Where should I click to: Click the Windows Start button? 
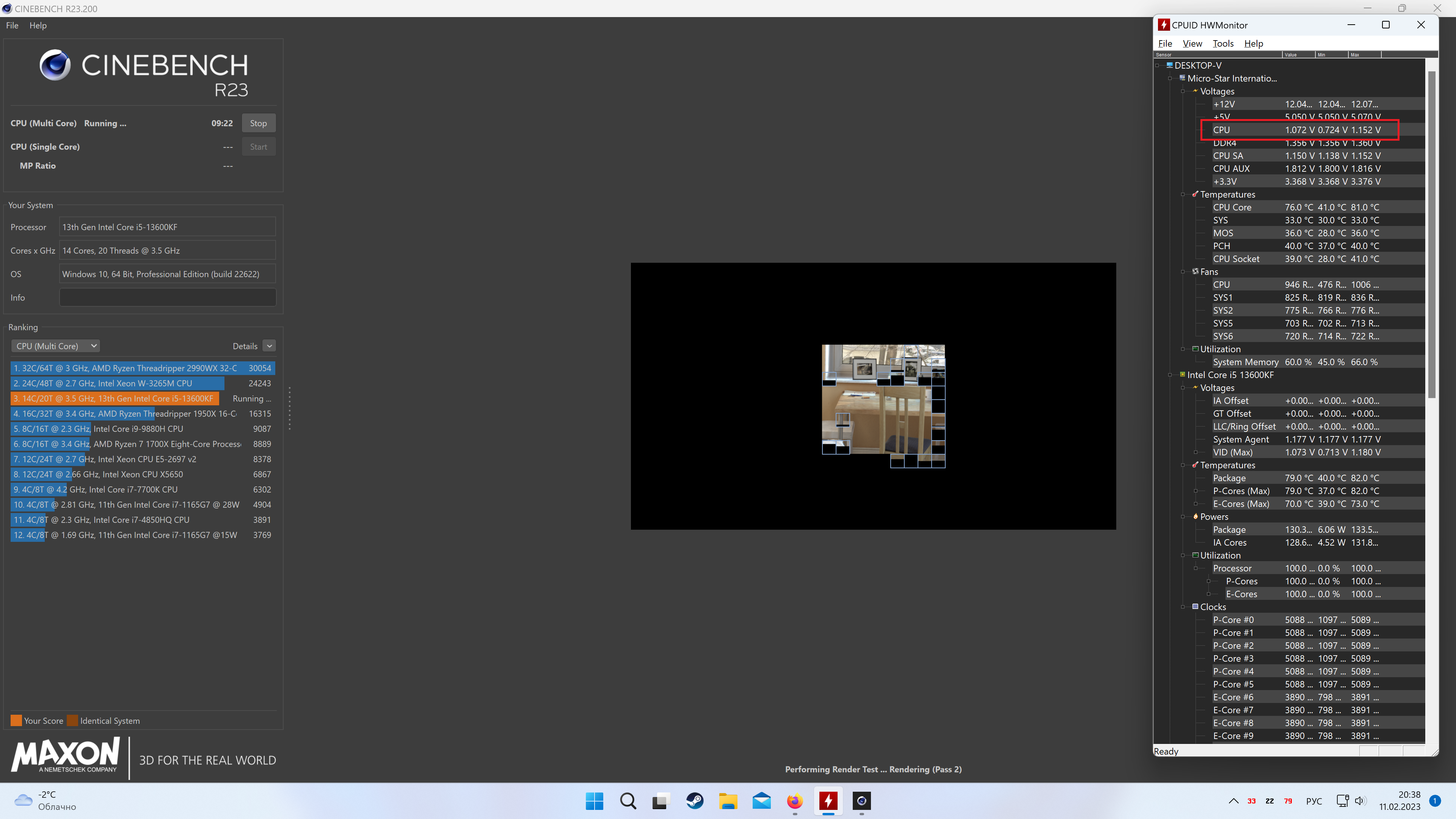click(595, 801)
